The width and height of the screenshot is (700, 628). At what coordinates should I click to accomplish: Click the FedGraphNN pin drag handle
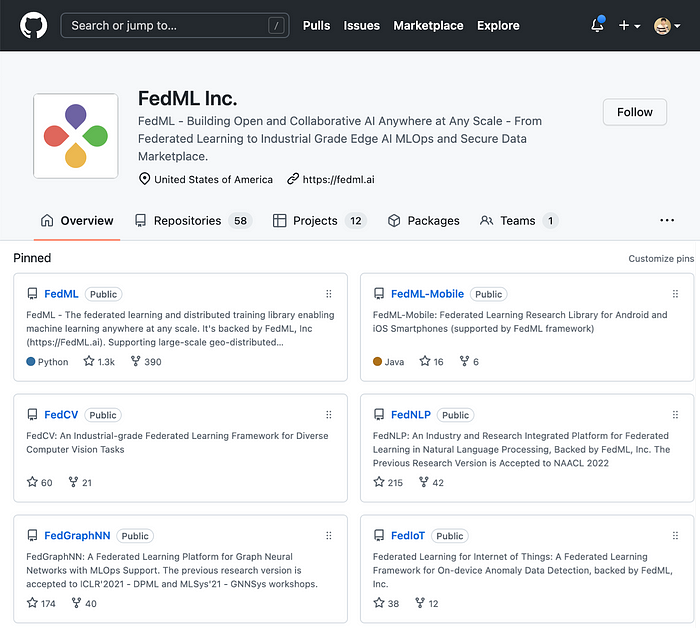coord(329,536)
